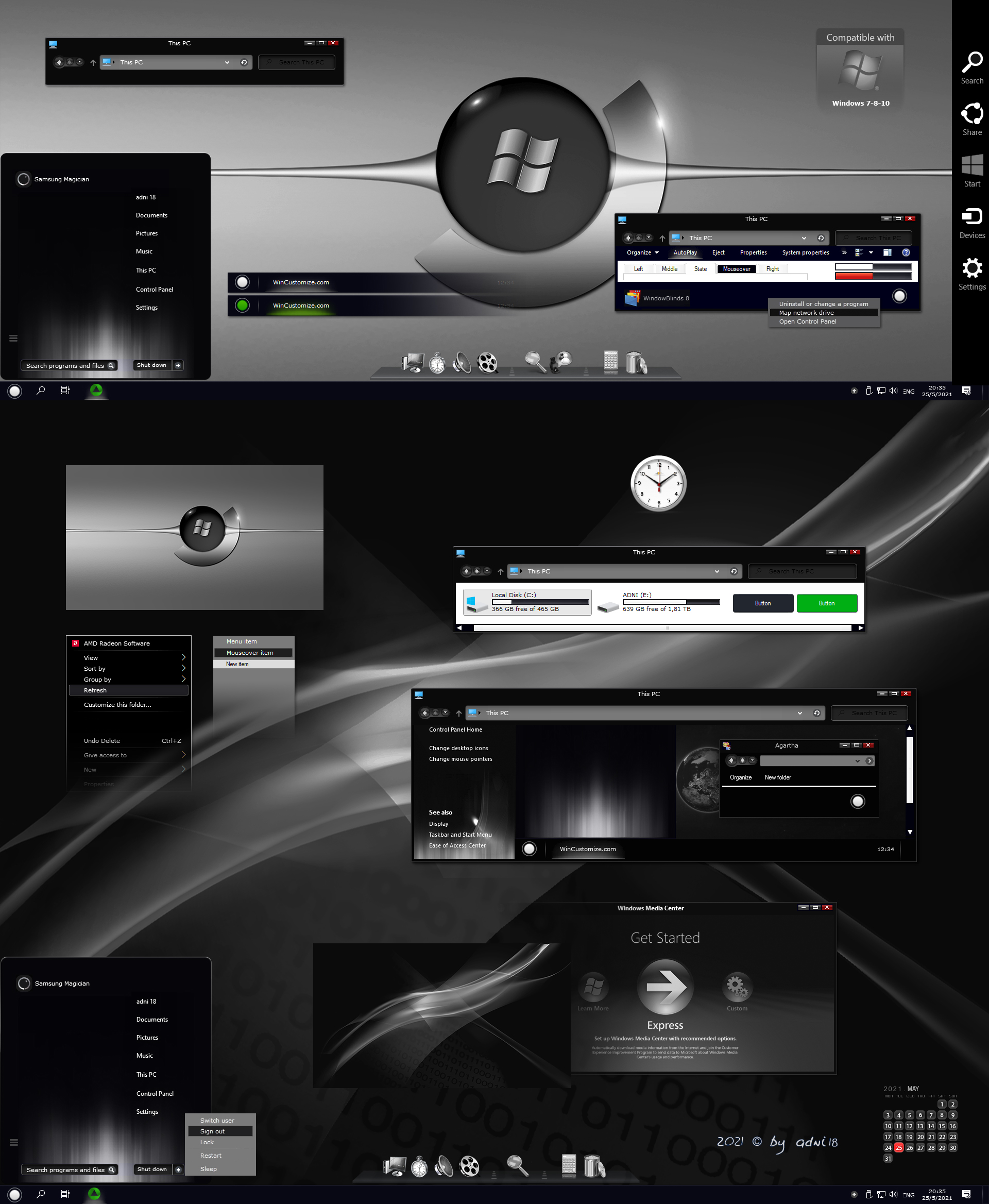Select the ADNI (E:) drive
This screenshot has width=989, height=1204.
tap(659, 602)
